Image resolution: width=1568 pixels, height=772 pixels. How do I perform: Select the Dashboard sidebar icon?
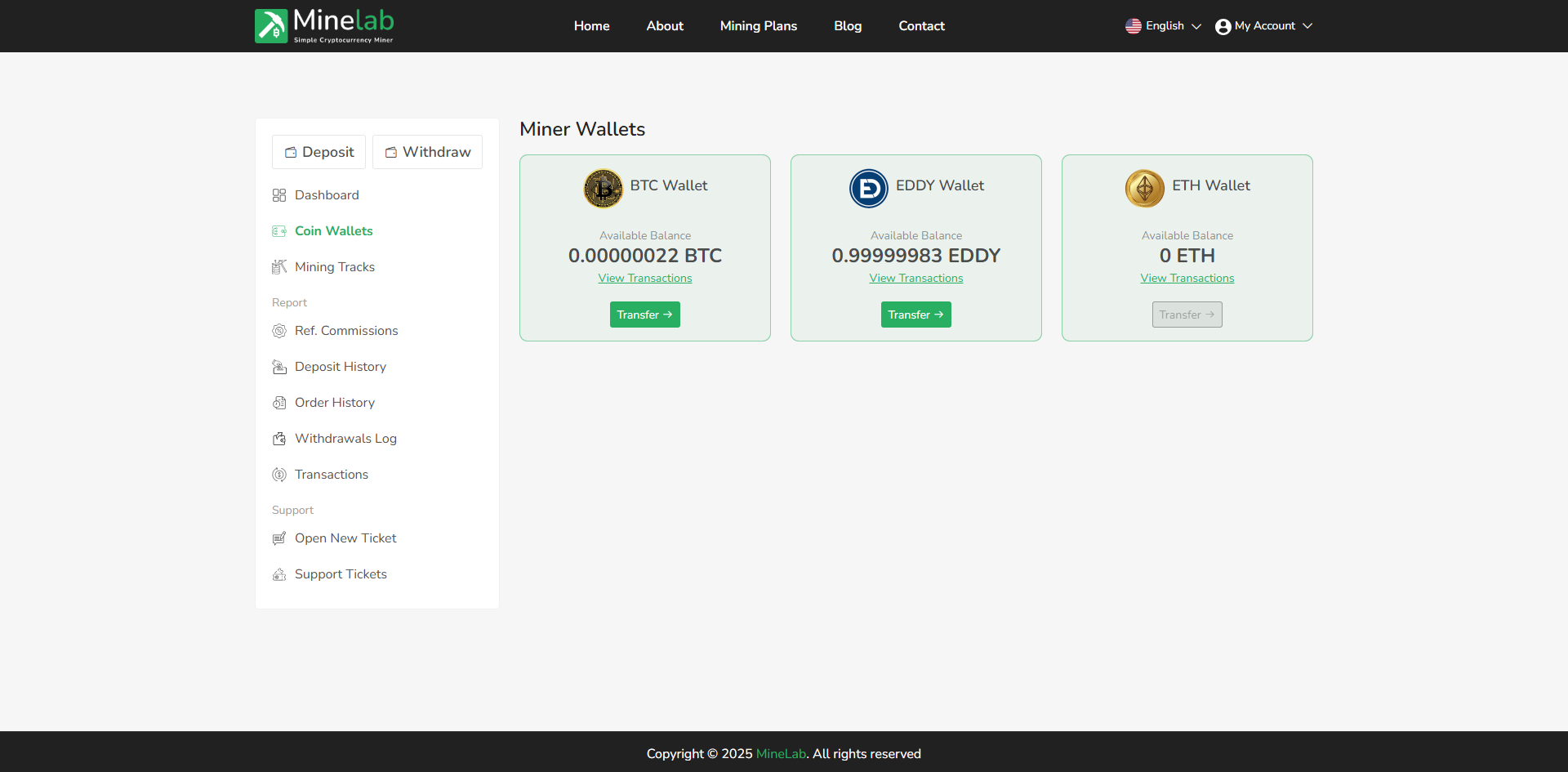click(279, 194)
